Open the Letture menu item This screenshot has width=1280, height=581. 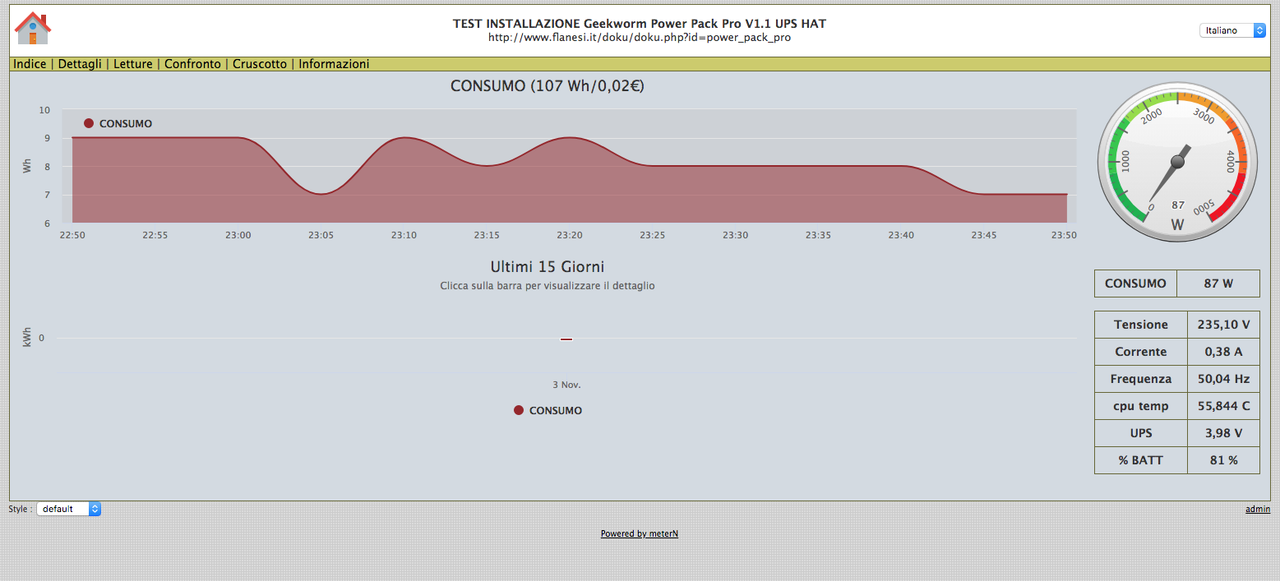click(133, 64)
